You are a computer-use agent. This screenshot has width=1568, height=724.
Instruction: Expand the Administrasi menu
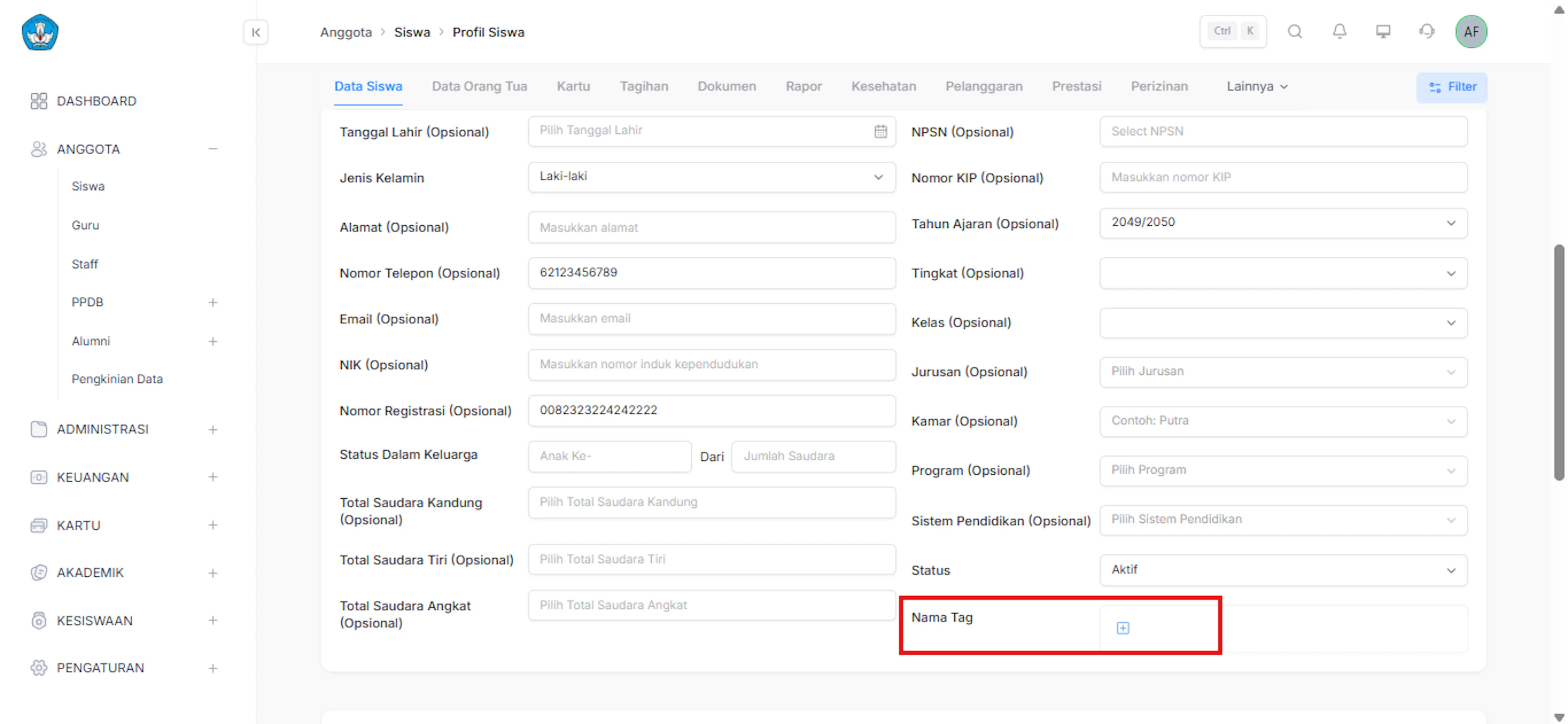pyautogui.click(x=213, y=429)
